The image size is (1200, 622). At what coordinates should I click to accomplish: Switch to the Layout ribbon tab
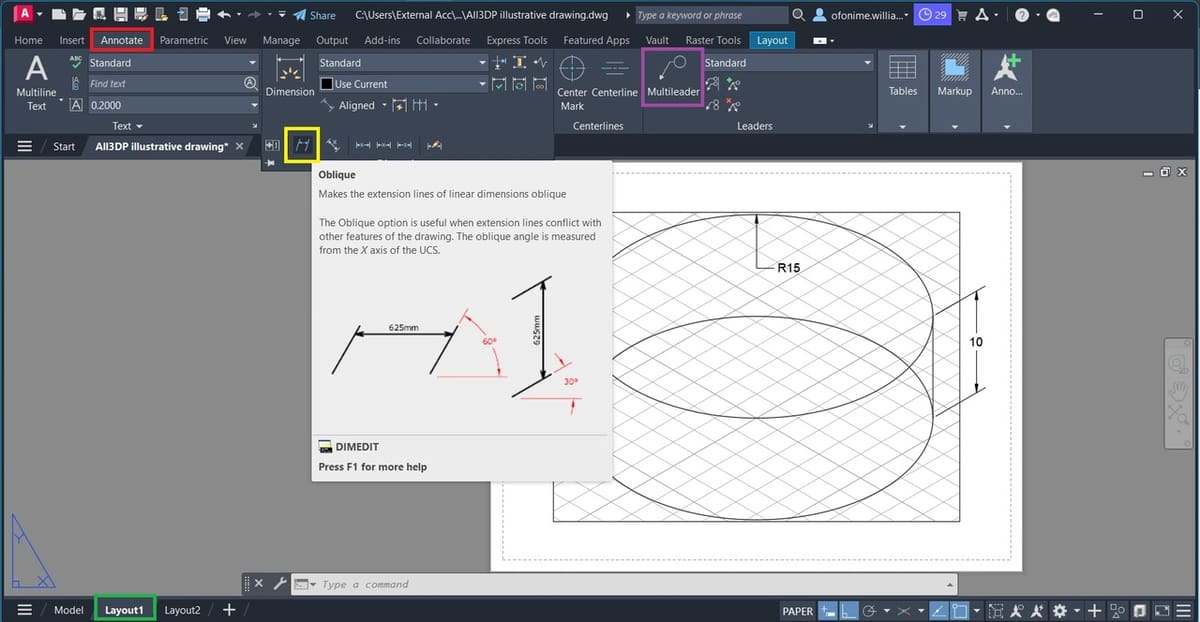(772, 40)
